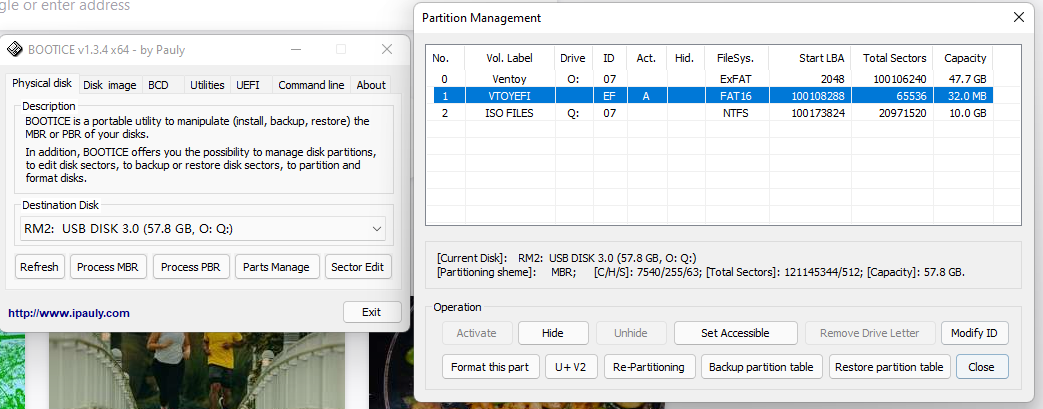
Task: Click the Hide partition button
Action: tap(553, 333)
